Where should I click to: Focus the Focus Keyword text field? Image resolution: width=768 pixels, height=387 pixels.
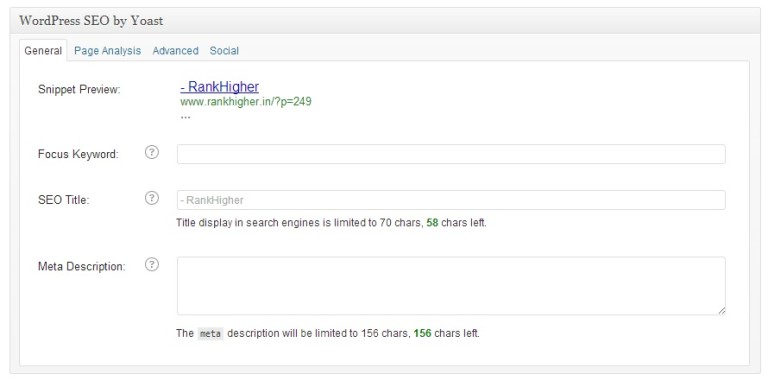(x=451, y=154)
